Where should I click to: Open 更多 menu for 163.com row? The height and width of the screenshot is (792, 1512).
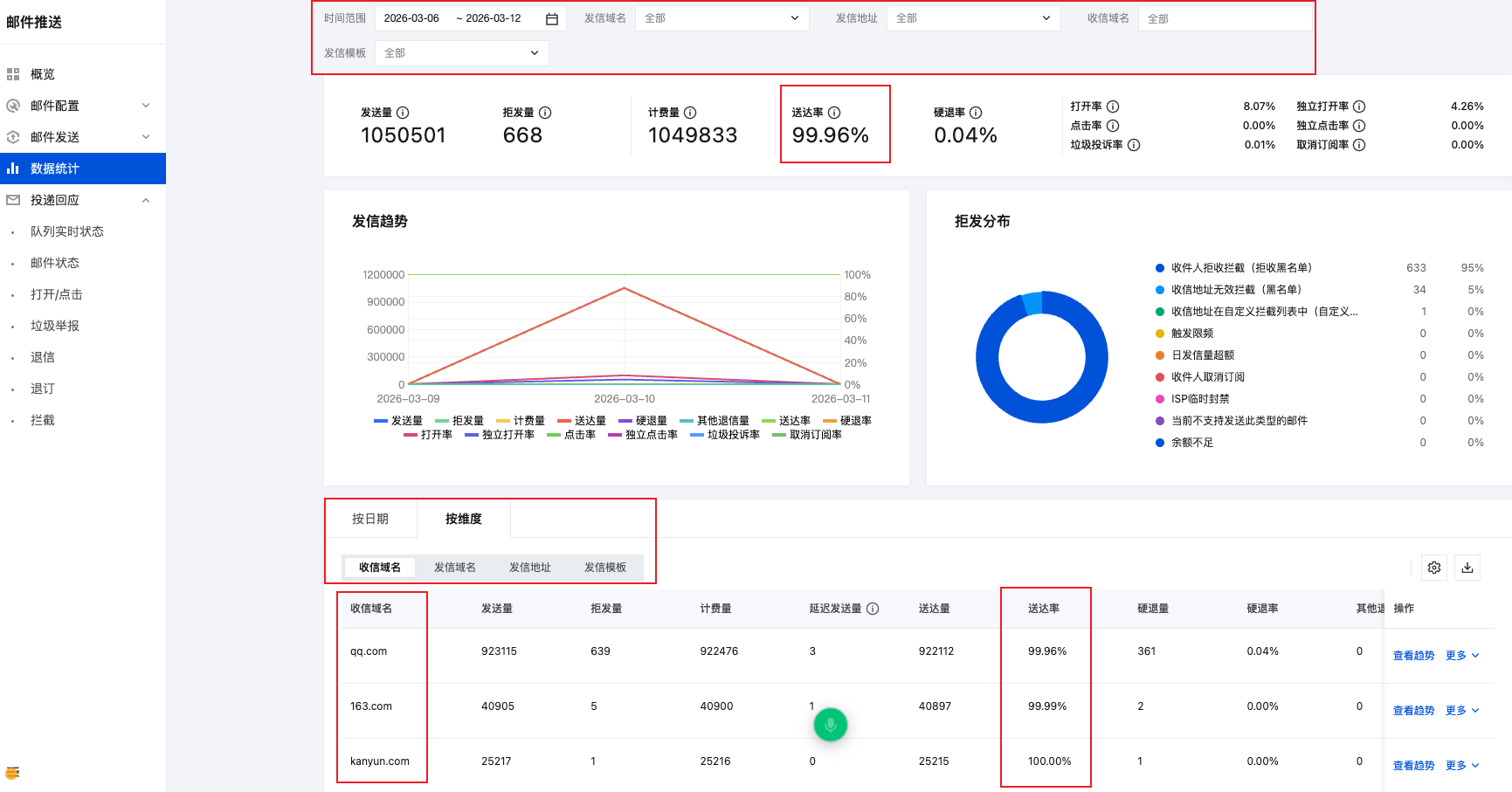pyautogui.click(x=1461, y=711)
